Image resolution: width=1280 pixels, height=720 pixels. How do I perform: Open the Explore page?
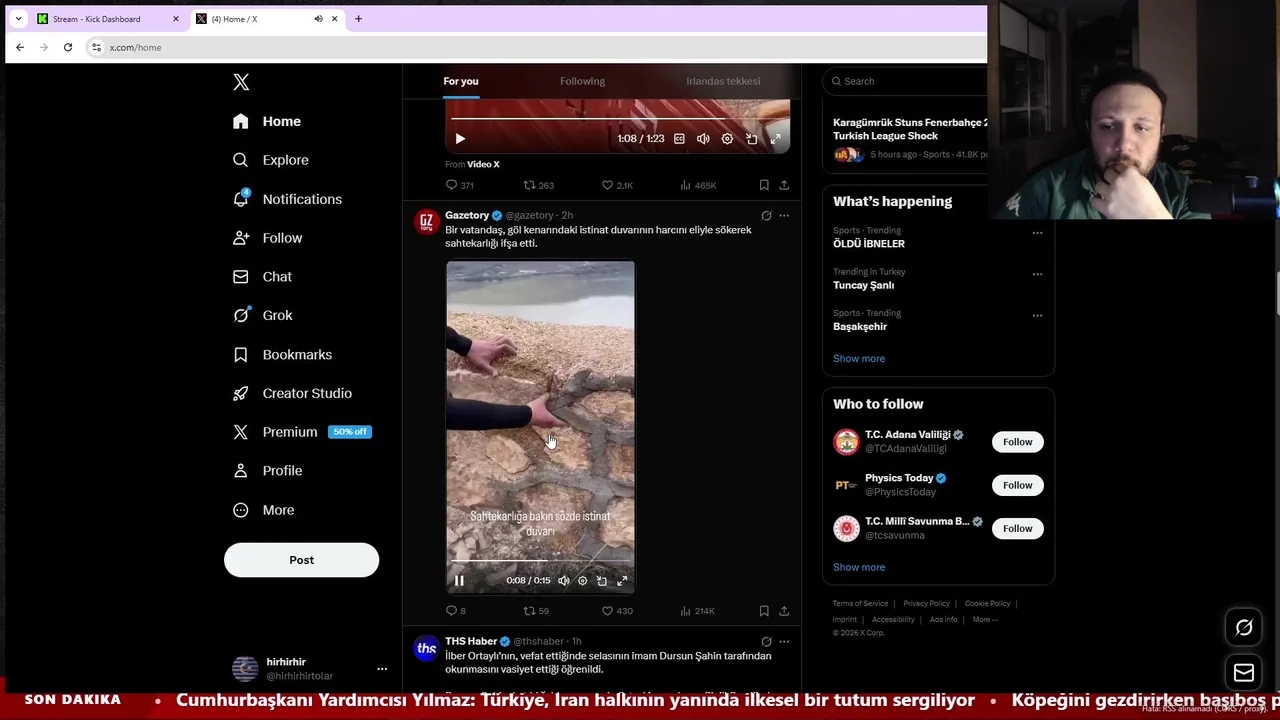[270, 160]
